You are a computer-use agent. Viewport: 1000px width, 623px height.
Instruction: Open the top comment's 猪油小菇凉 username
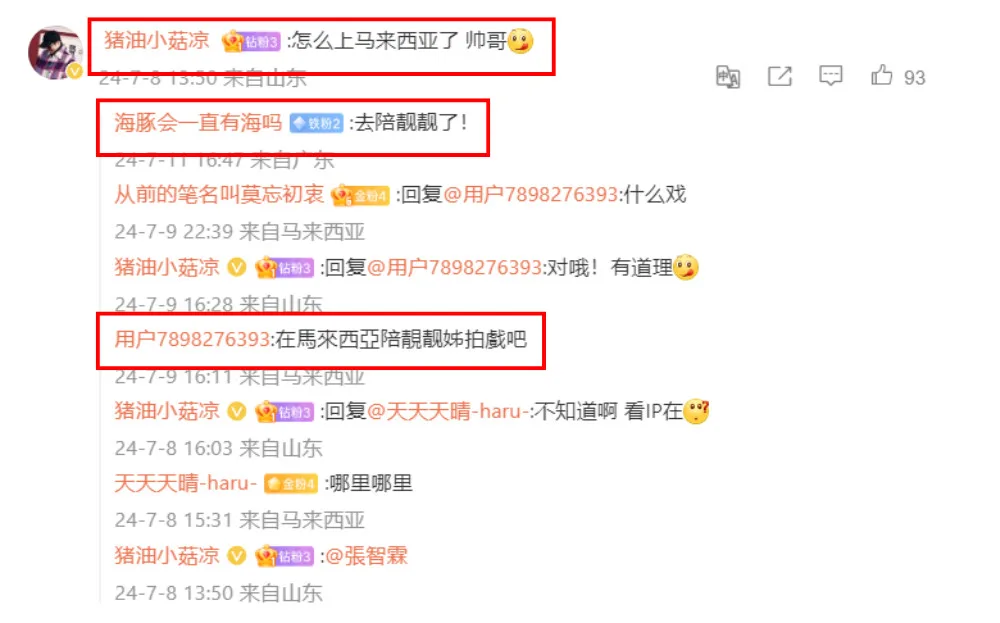(x=157, y=41)
